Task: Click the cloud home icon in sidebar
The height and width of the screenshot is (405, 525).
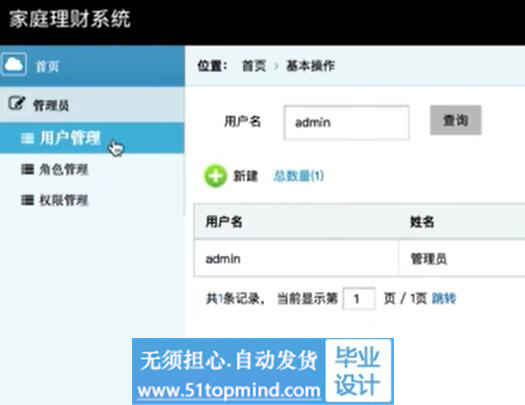Action: pyautogui.click(x=14, y=64)
